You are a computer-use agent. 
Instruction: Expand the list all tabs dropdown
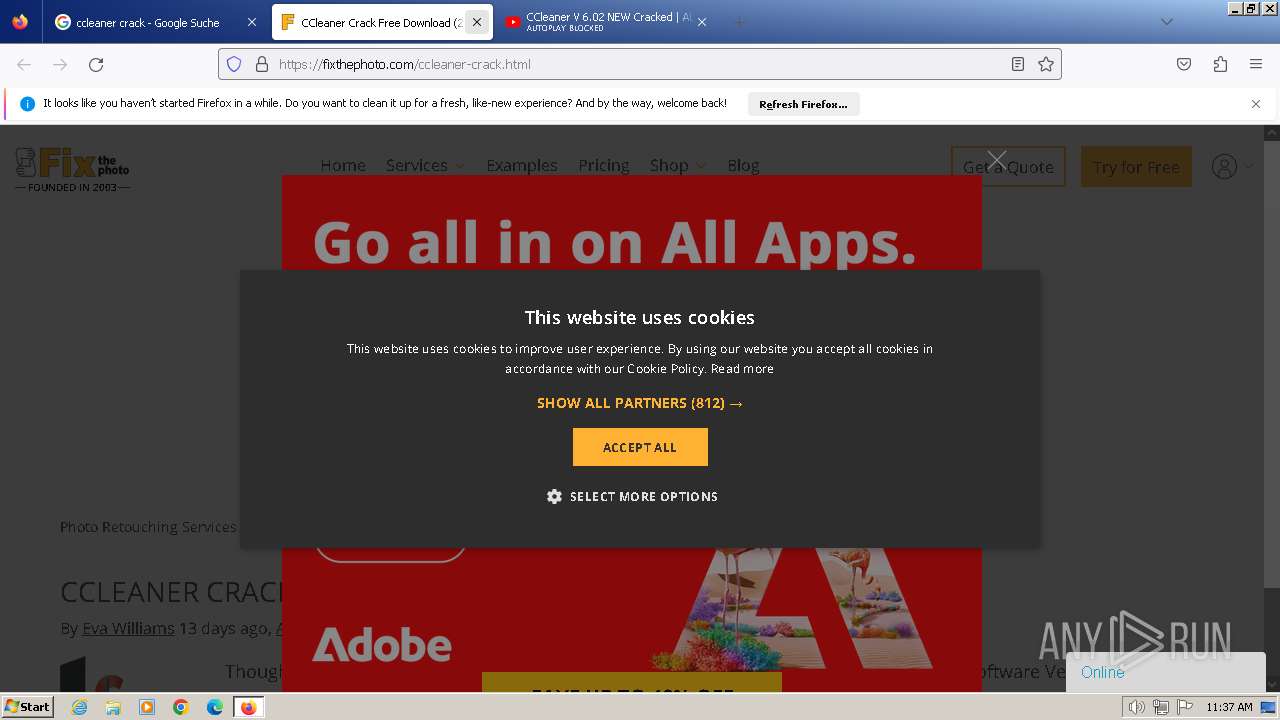pos(1166,22)
